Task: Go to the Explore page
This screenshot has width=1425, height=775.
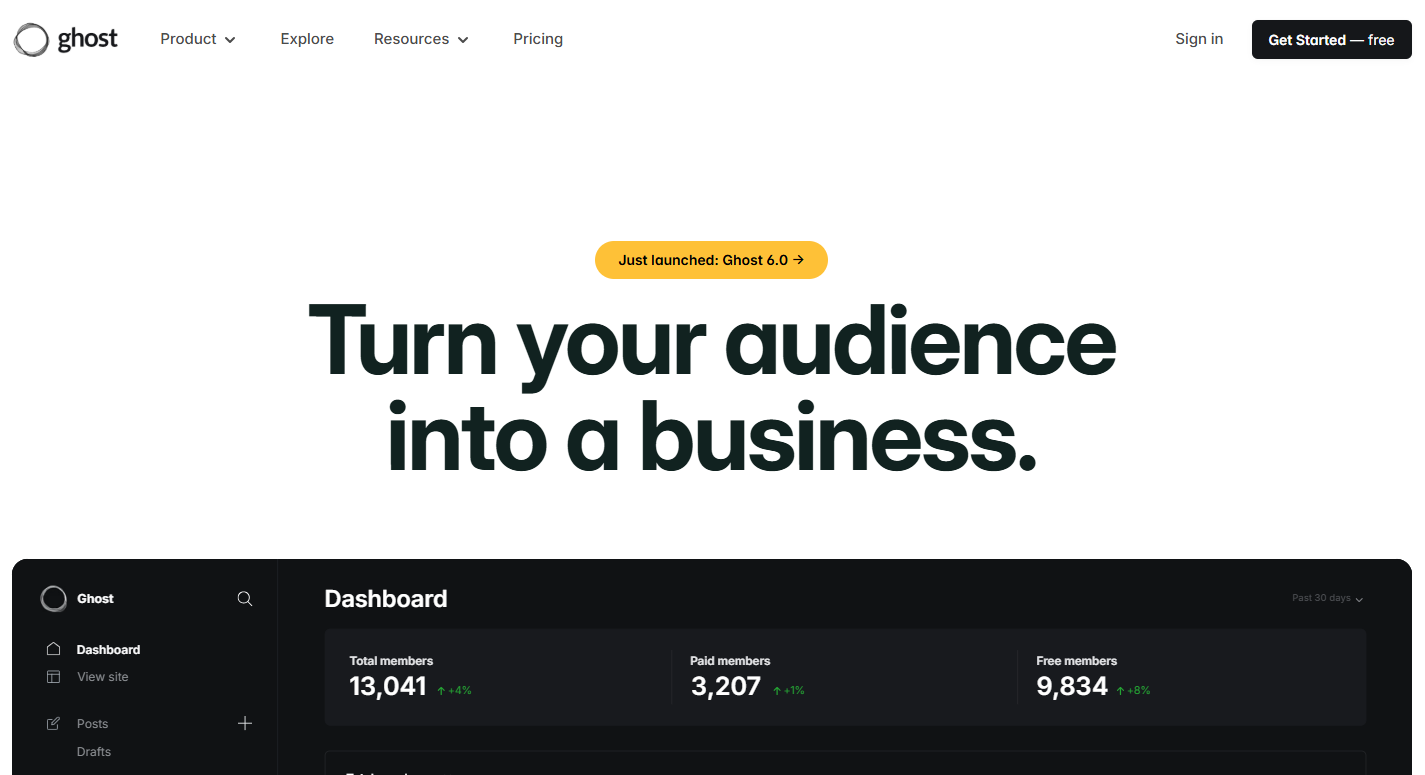Action: tap(307, 39)
